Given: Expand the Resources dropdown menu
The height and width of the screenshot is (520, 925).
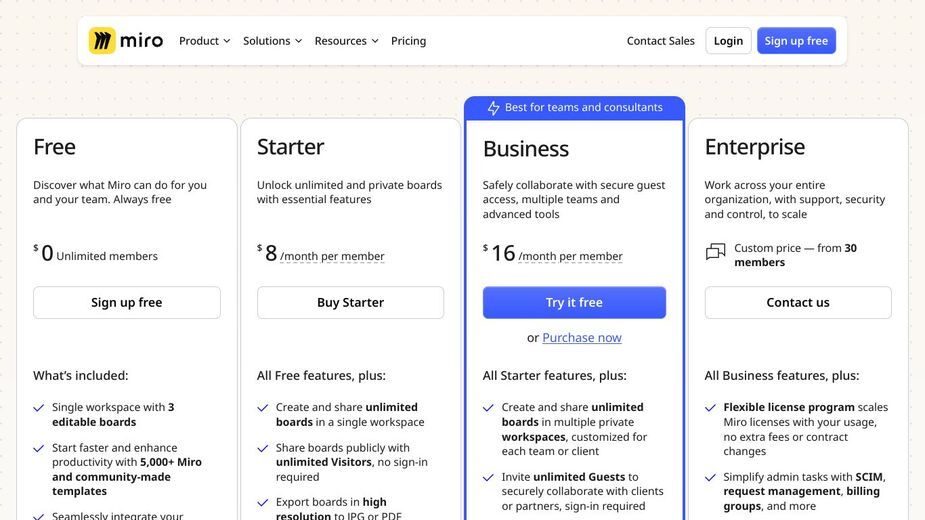Looking at the screenshot, I should (x=346, y=41).
